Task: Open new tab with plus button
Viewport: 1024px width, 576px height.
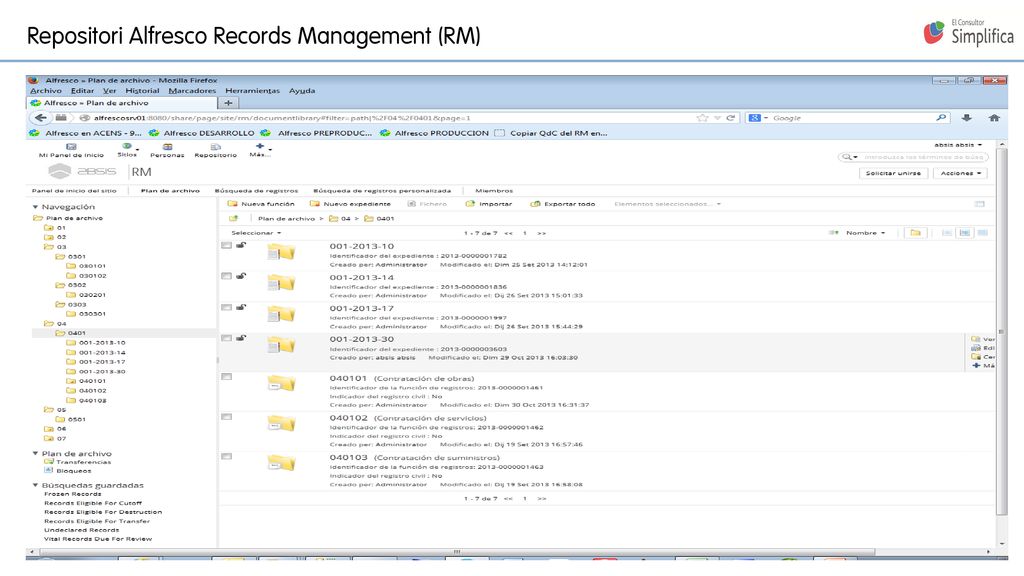Action: point(228,103)
